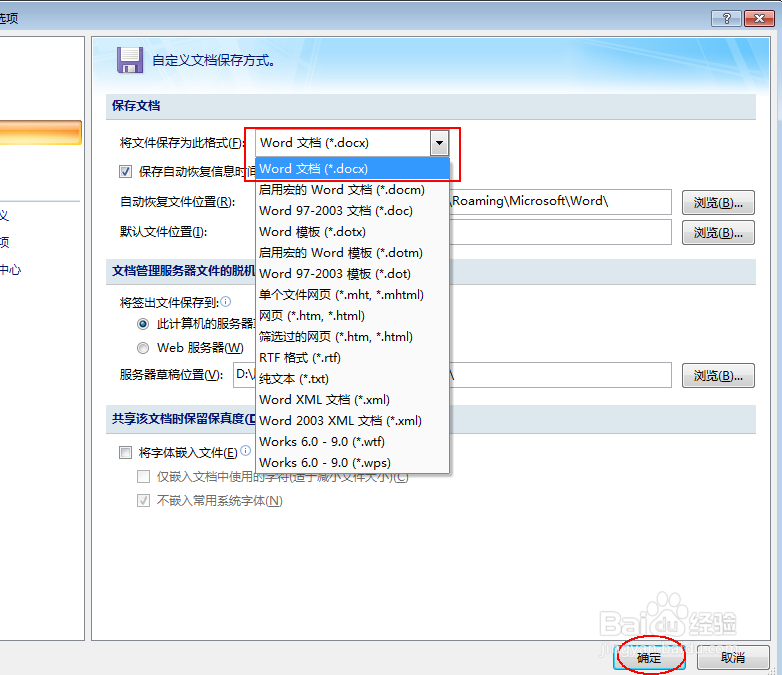The image size is (782, 675).
Task: Toggle 仅嵌入文档中使用的字符 checkbox
Action: click(x=143, y=476)
